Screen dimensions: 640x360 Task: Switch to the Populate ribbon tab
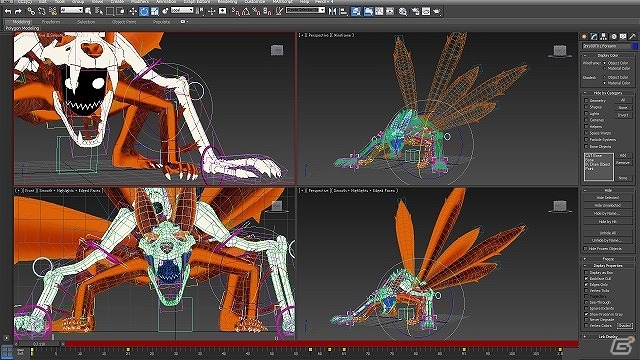162,22
